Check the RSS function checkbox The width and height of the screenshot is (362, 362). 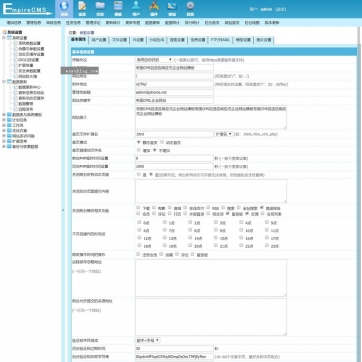coord(208,208)
